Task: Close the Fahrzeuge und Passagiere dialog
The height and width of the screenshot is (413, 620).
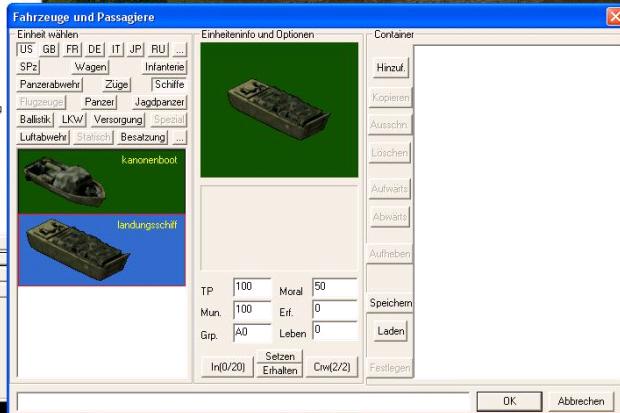Action: click(x=613, y=17)
